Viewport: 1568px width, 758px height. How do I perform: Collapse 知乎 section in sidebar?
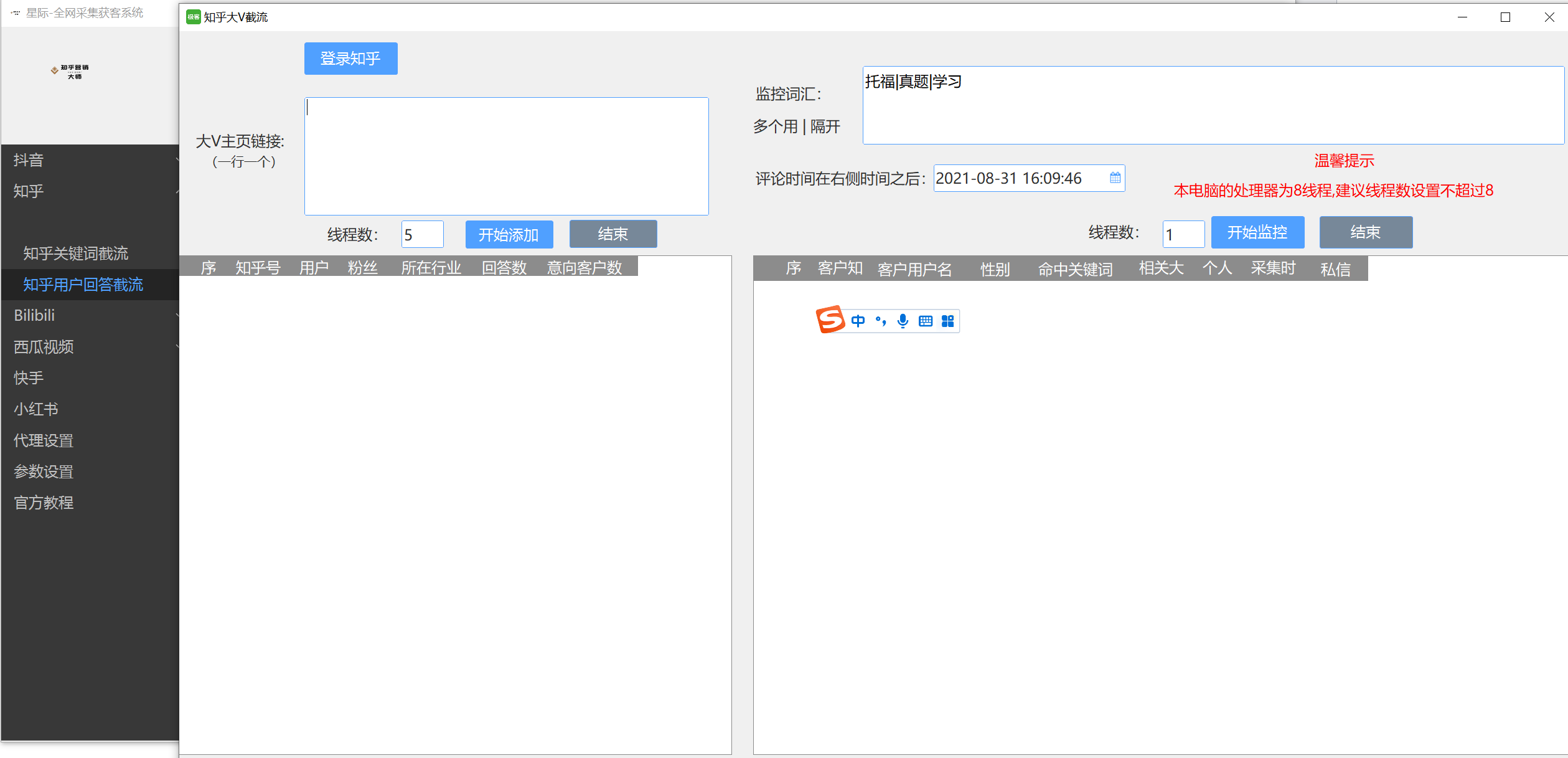(x=90, y=191)
